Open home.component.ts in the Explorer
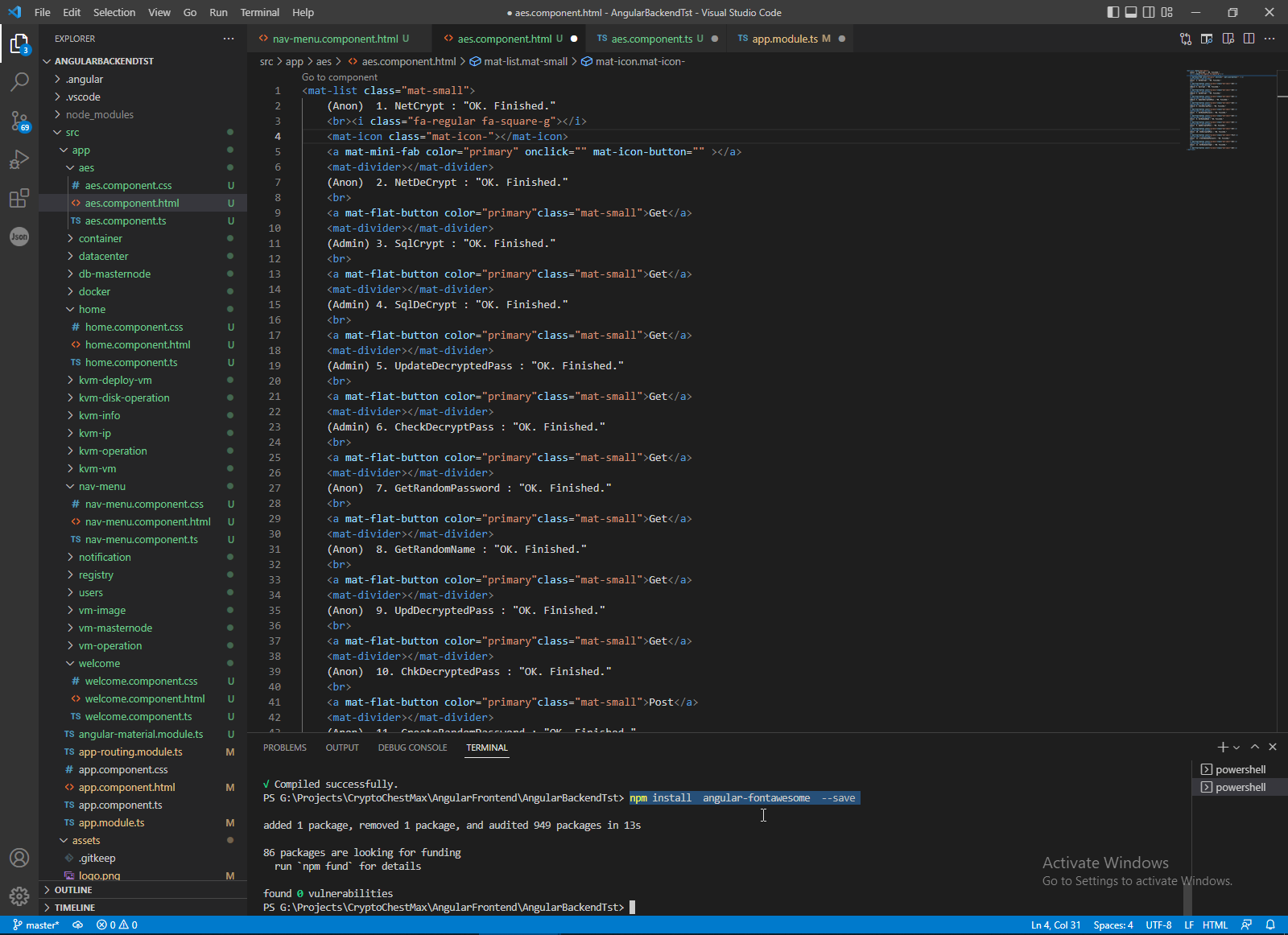Screen dimensions: 1288x935 pyautogui.click(x=143, y=362)
